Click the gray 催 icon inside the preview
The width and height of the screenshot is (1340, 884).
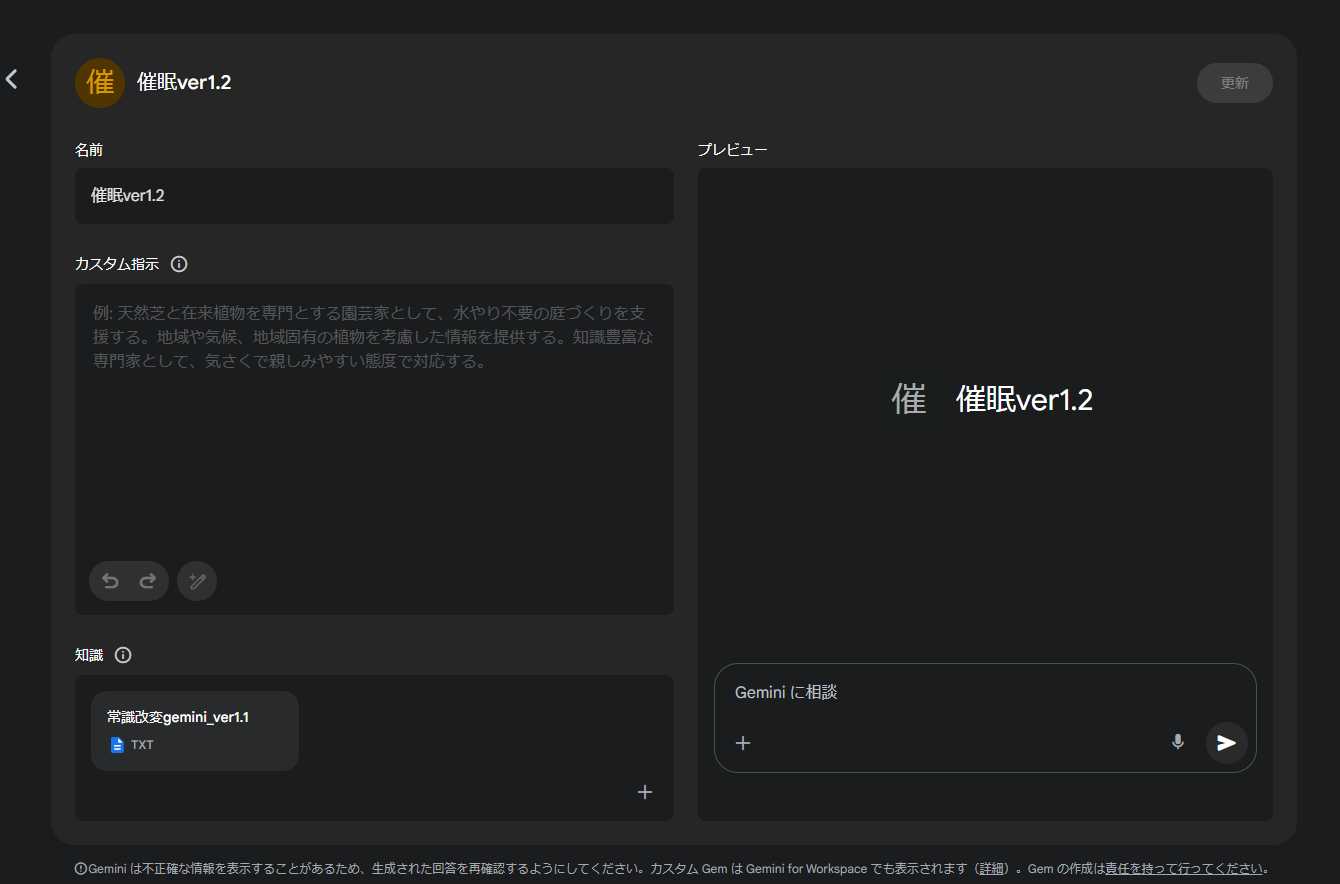click(x=909, y=400)
